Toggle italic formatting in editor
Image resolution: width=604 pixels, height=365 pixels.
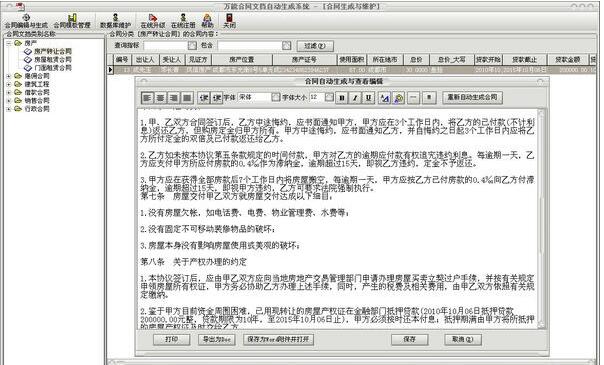point(355,98)
